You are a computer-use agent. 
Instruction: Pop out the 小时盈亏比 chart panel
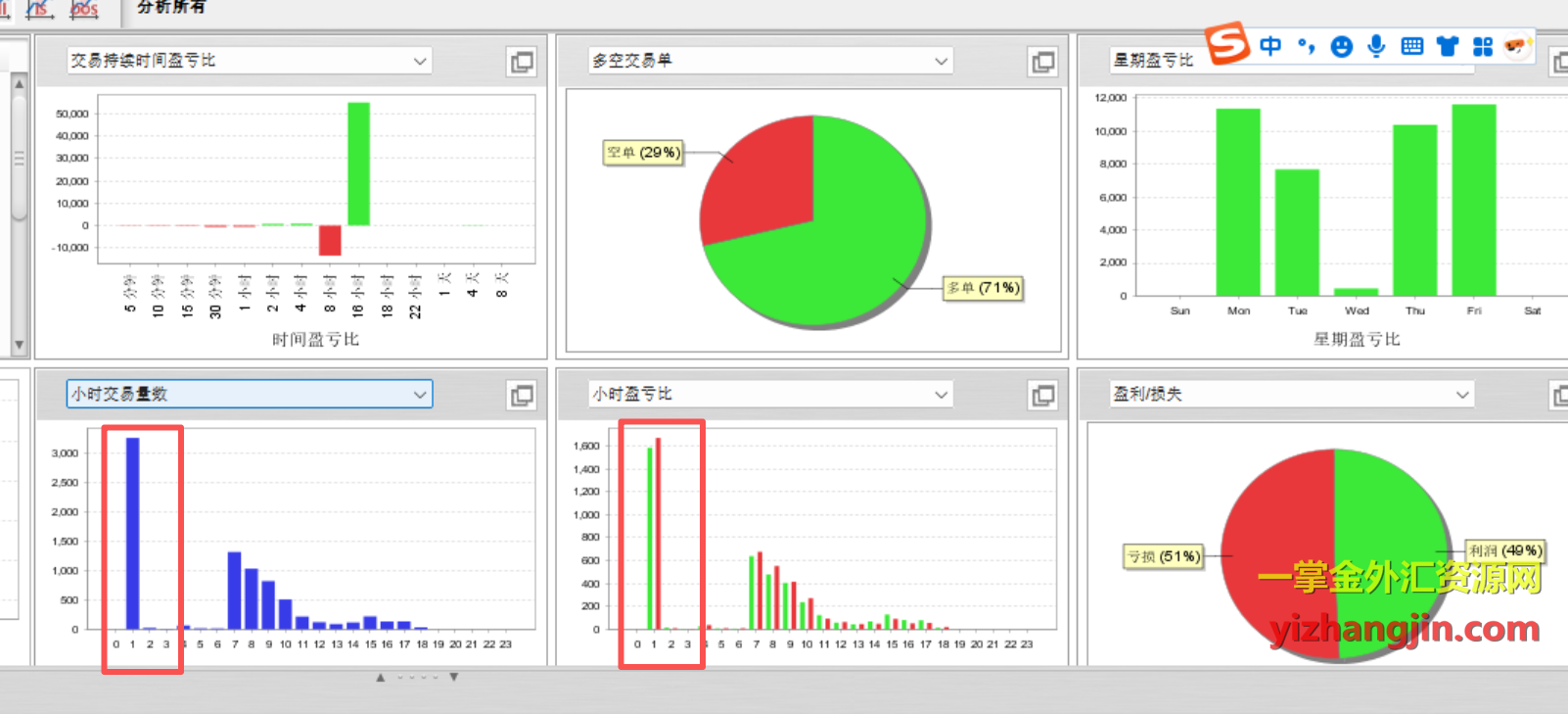[1042, 395]
